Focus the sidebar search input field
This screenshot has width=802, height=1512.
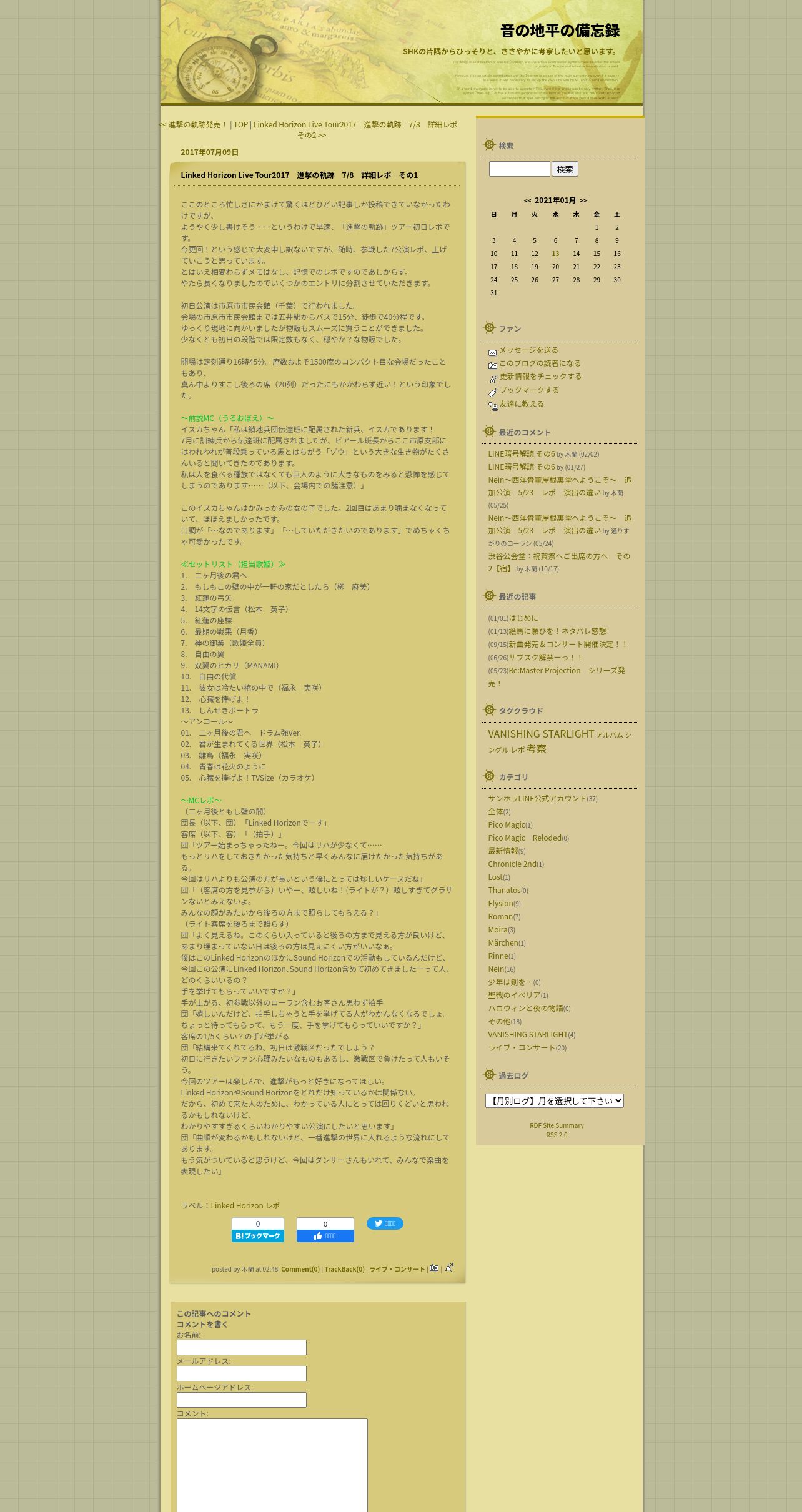pyautogui.click(x=519, y=169)
